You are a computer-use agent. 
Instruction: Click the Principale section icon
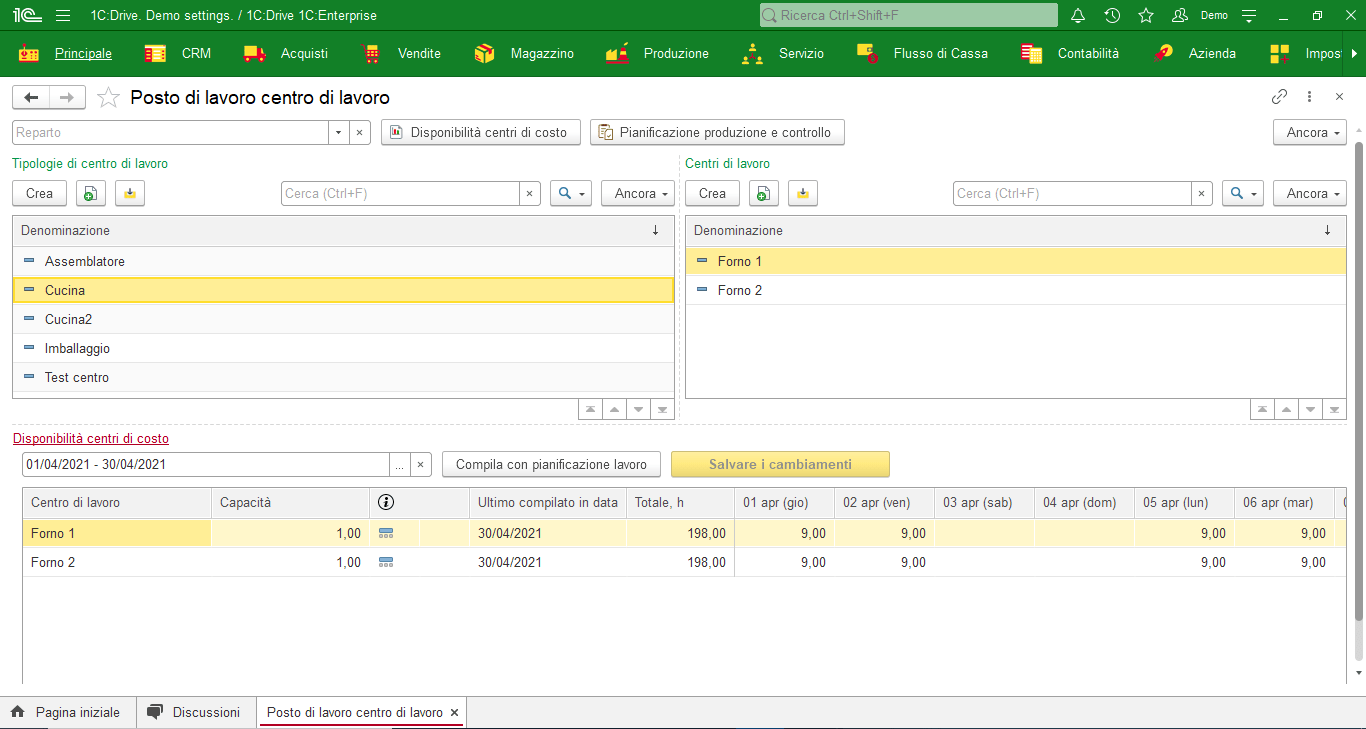29,54
